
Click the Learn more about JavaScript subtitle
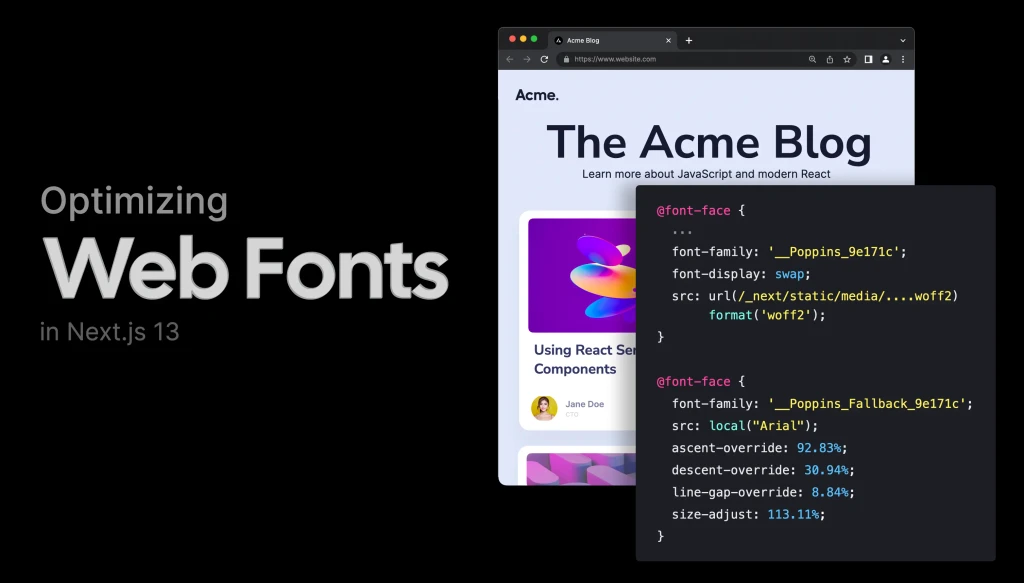(x=706, y=174)
